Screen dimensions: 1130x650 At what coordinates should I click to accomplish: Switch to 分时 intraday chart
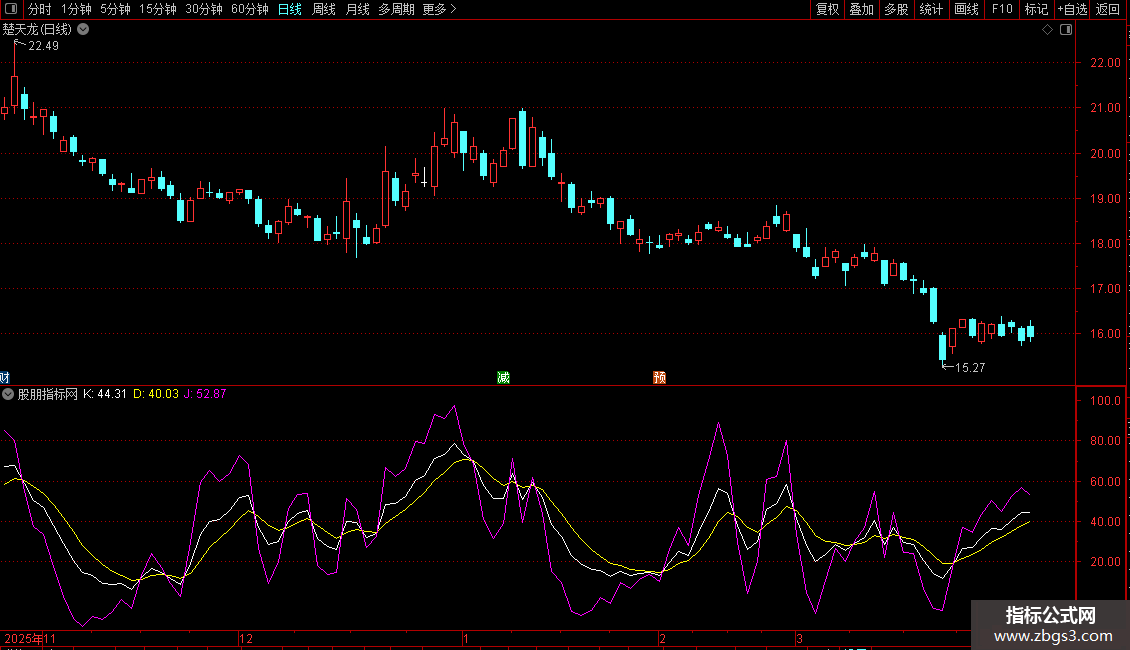pyautogui.click(x=39, y=9)
